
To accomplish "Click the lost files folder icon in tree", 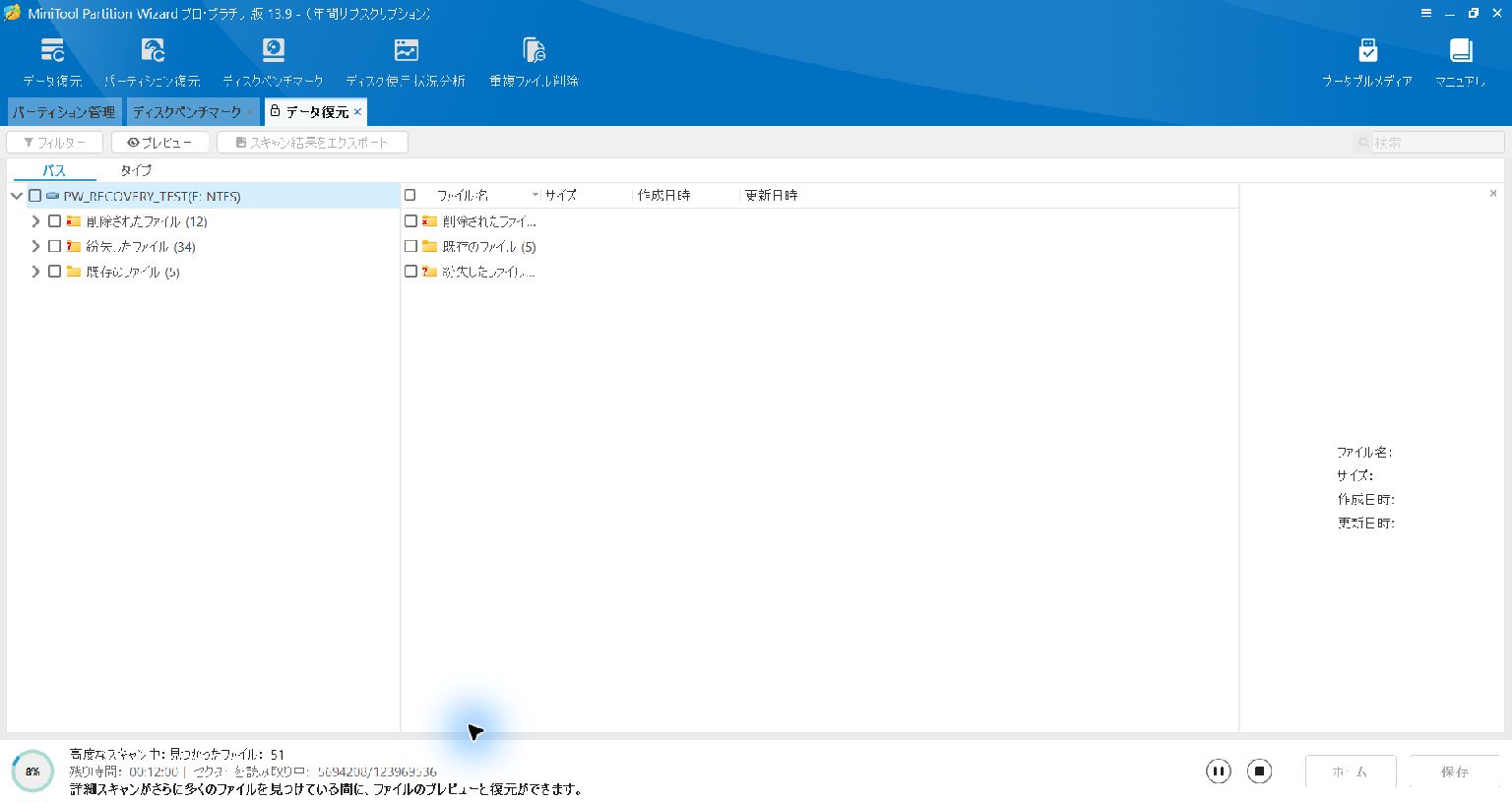I will pos(74,246).
